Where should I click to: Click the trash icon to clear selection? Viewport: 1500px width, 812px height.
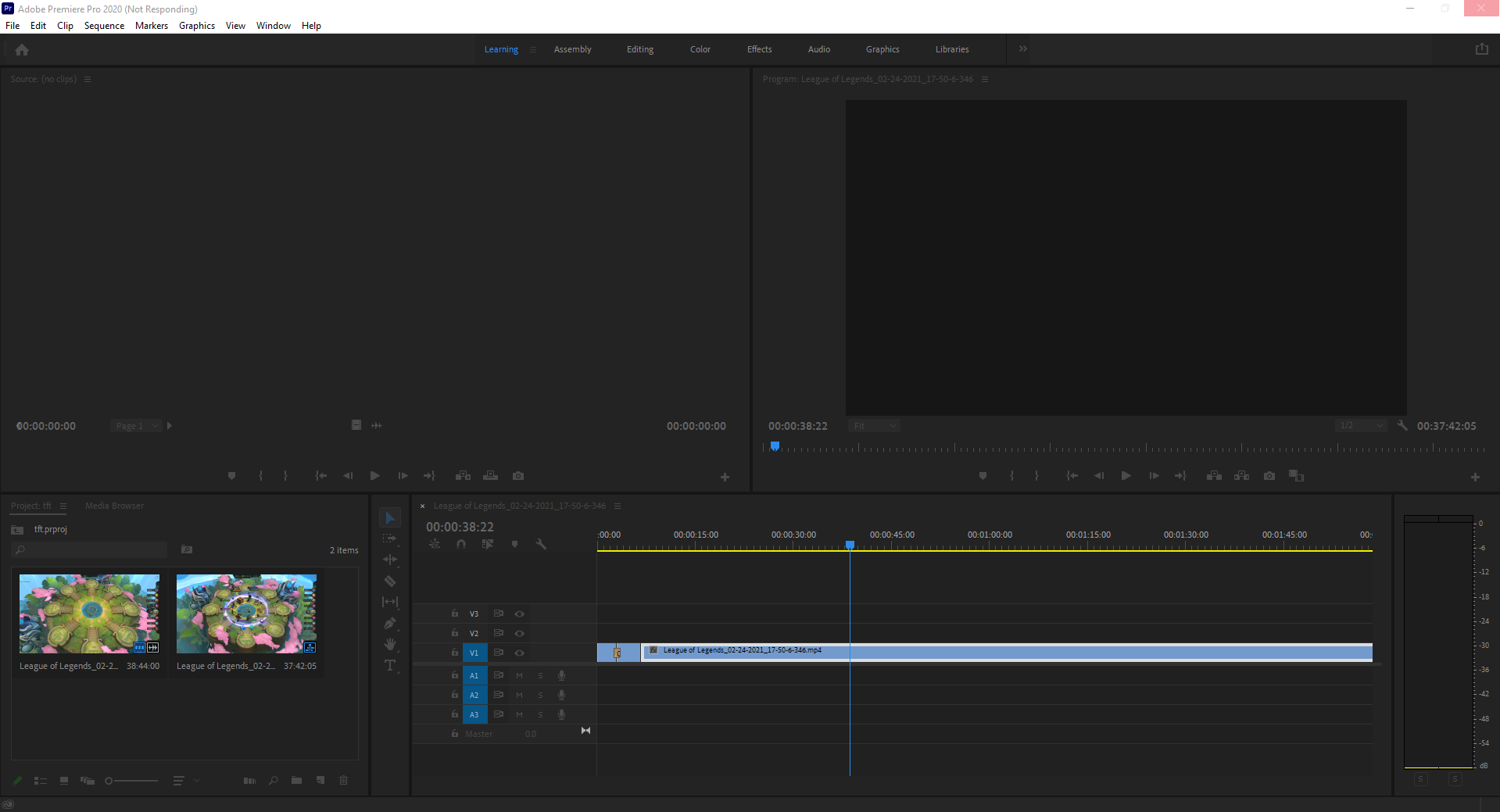pos(343,780)
